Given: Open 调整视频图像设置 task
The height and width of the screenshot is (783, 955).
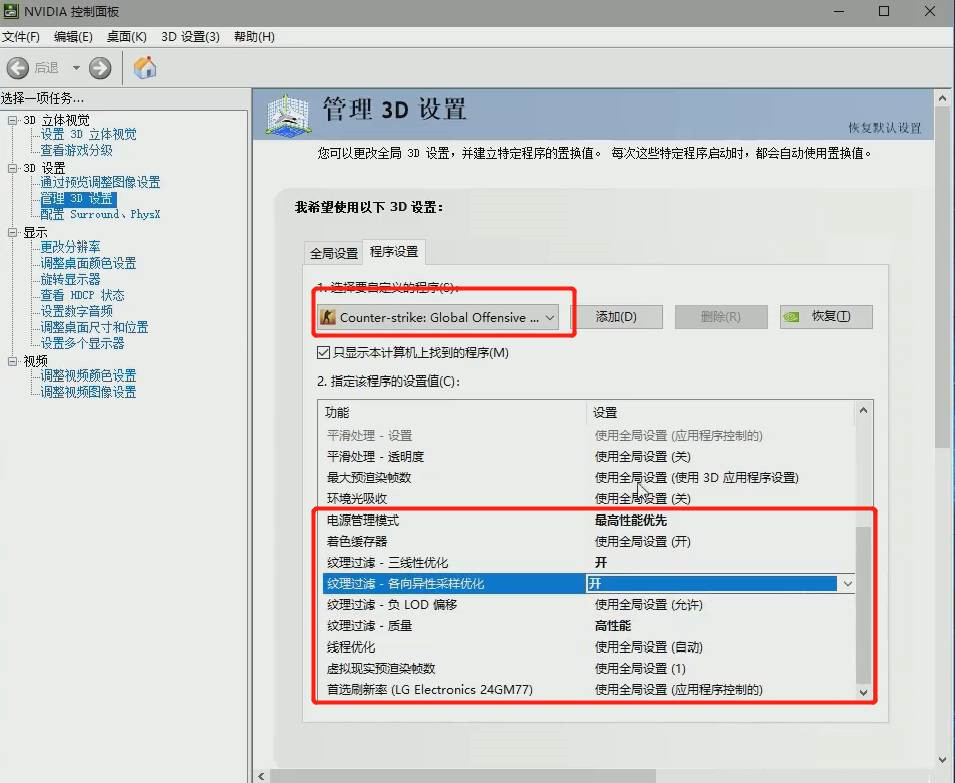Looking at the screenshot, I should 88,392.
